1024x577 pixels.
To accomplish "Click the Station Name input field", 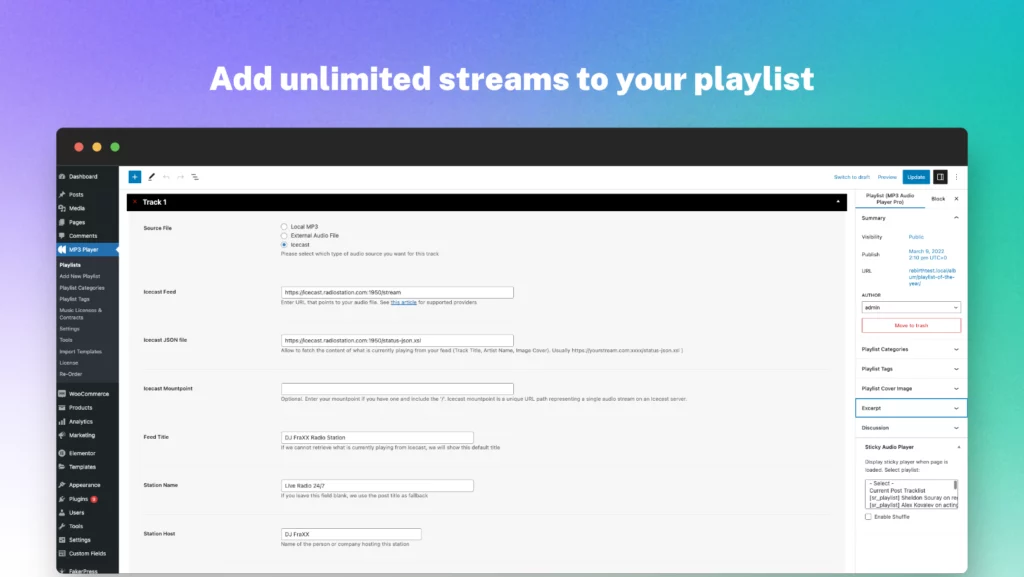I will coord(377,486).
